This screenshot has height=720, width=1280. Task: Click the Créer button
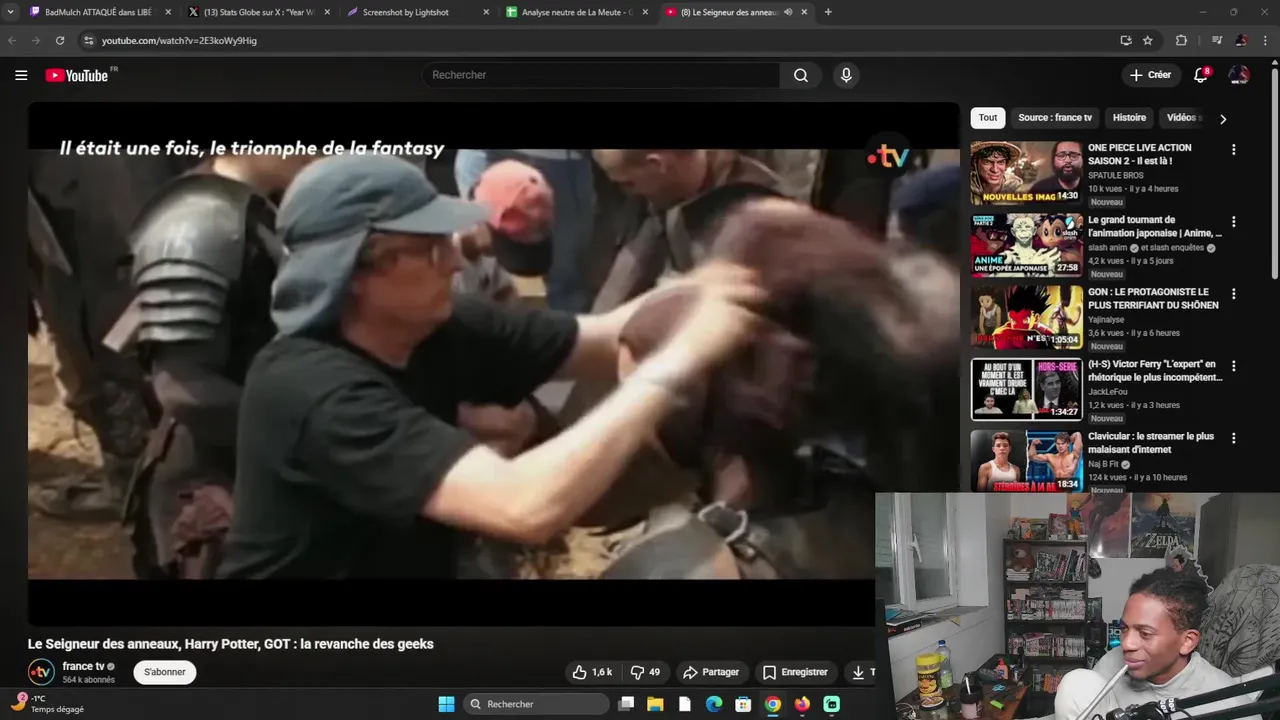(x=1150, y=75)
